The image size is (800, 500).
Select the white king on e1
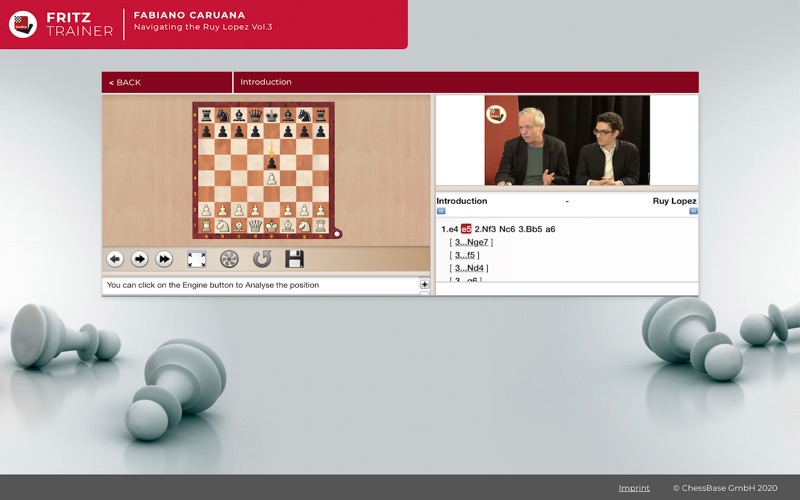[271, 225]
